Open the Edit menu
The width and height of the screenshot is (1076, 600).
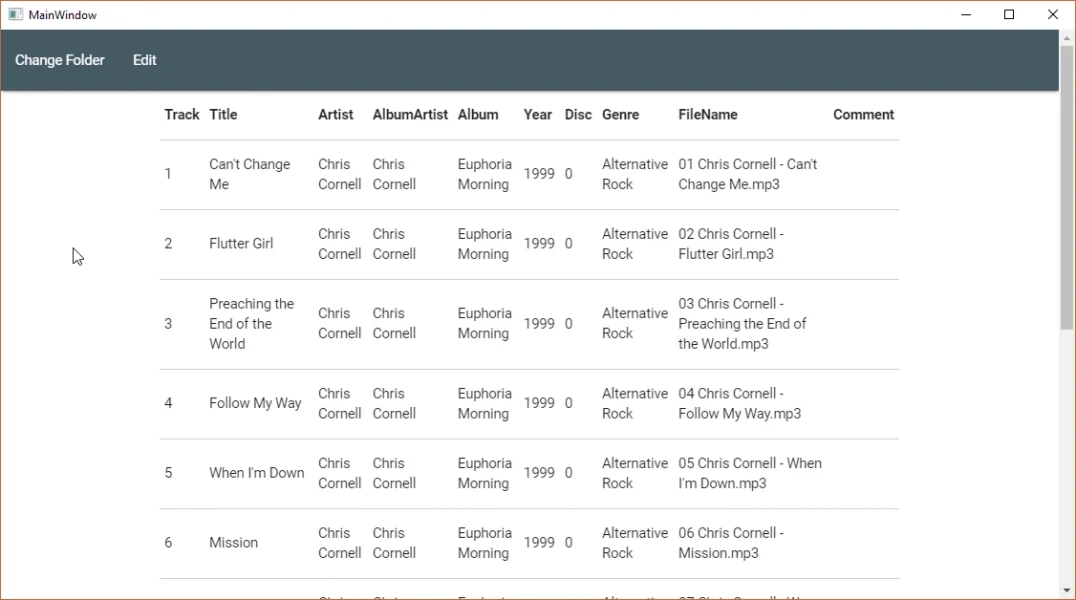click(x=145, y=60)
